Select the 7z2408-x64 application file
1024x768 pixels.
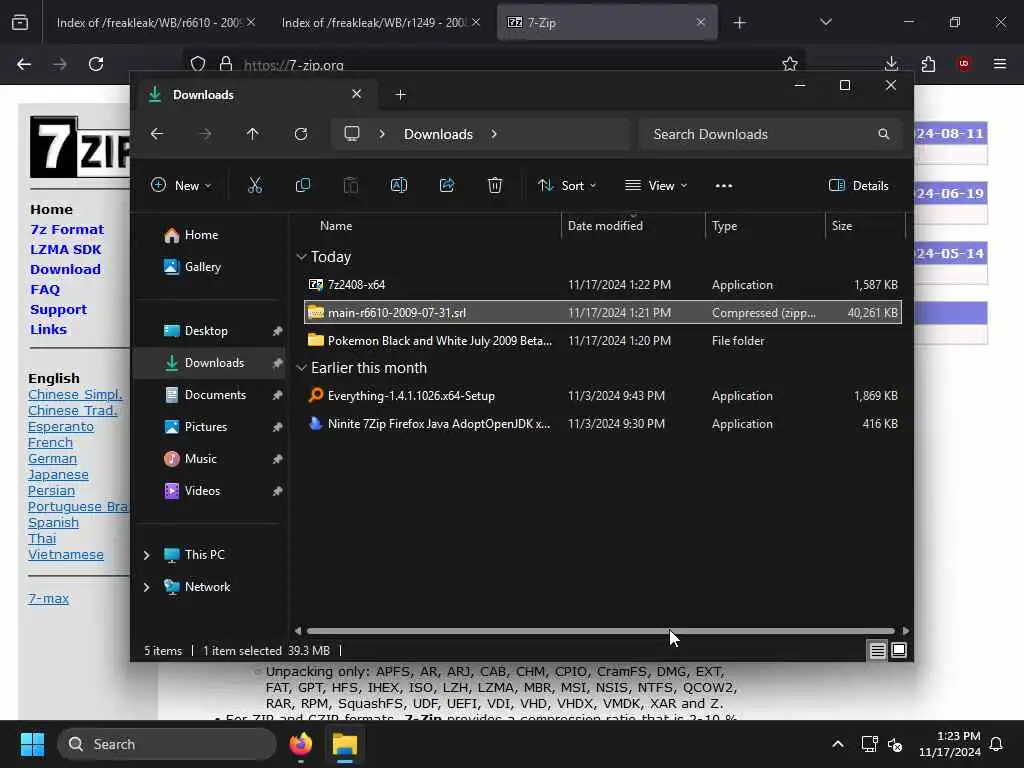click(x=603, y=285)
